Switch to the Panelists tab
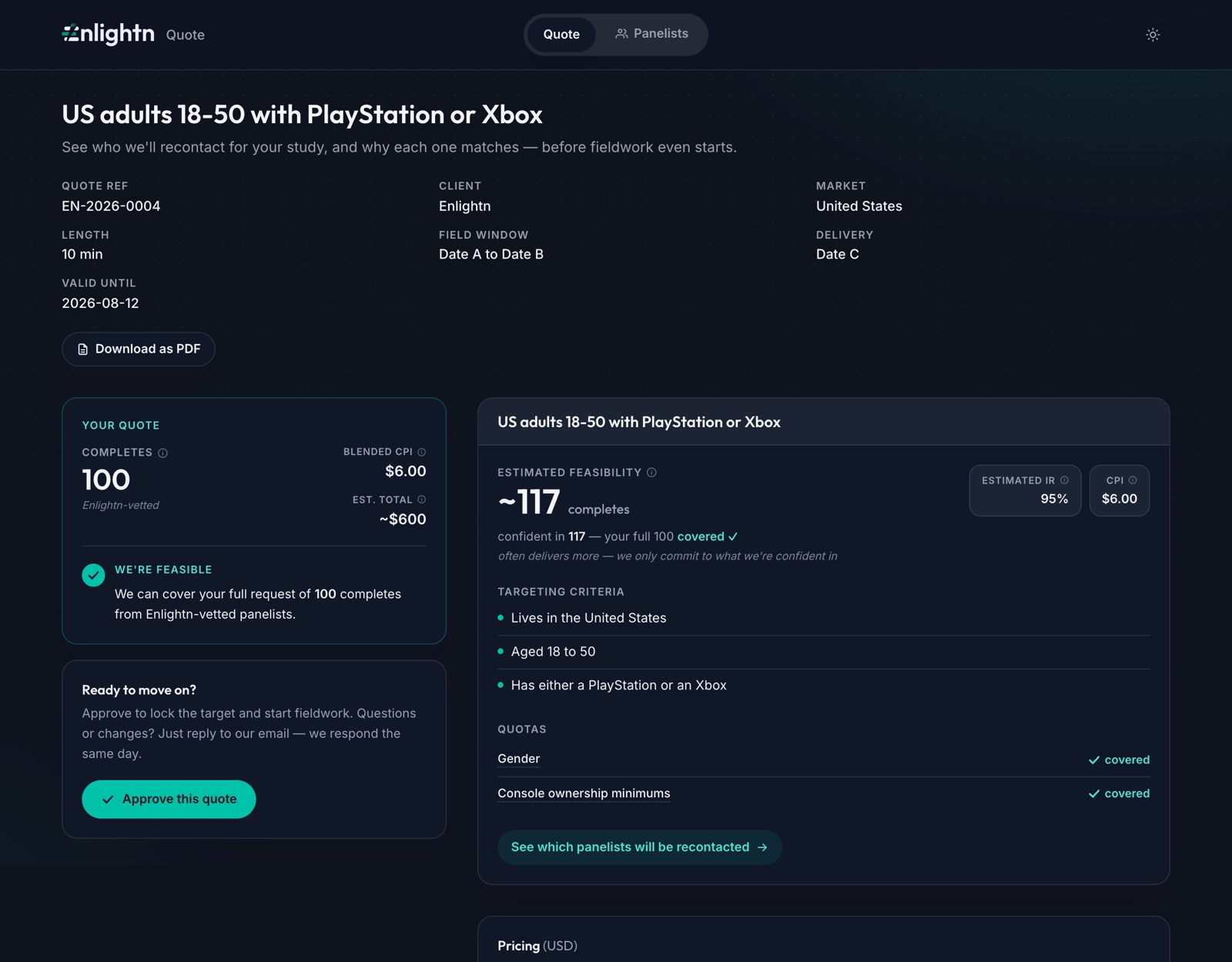This screenshot has height=962, width=1232. pyautogui.click(x=651, y=34)
